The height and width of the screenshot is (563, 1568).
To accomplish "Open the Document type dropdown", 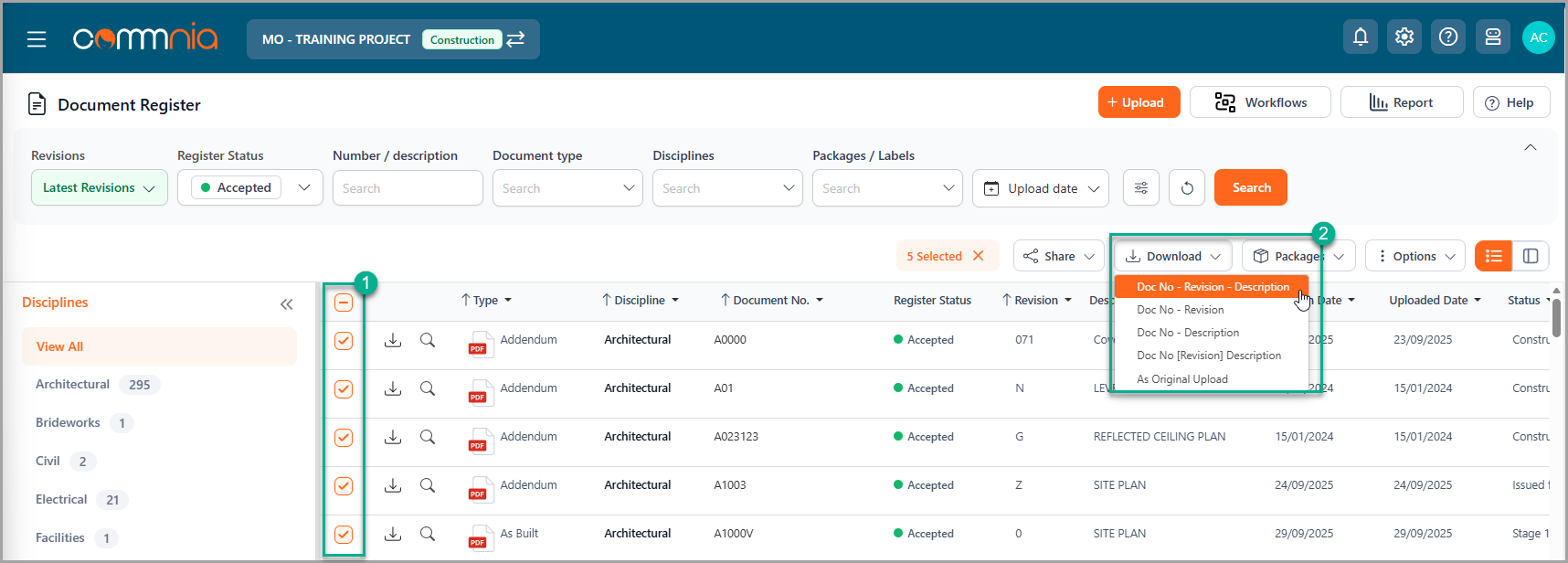I will [567, 188].
